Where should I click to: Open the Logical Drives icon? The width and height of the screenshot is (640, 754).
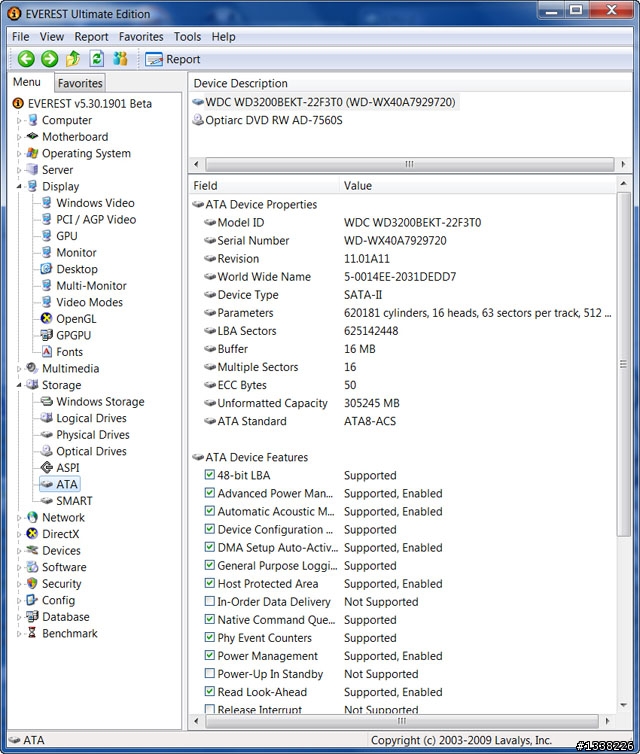47,417
